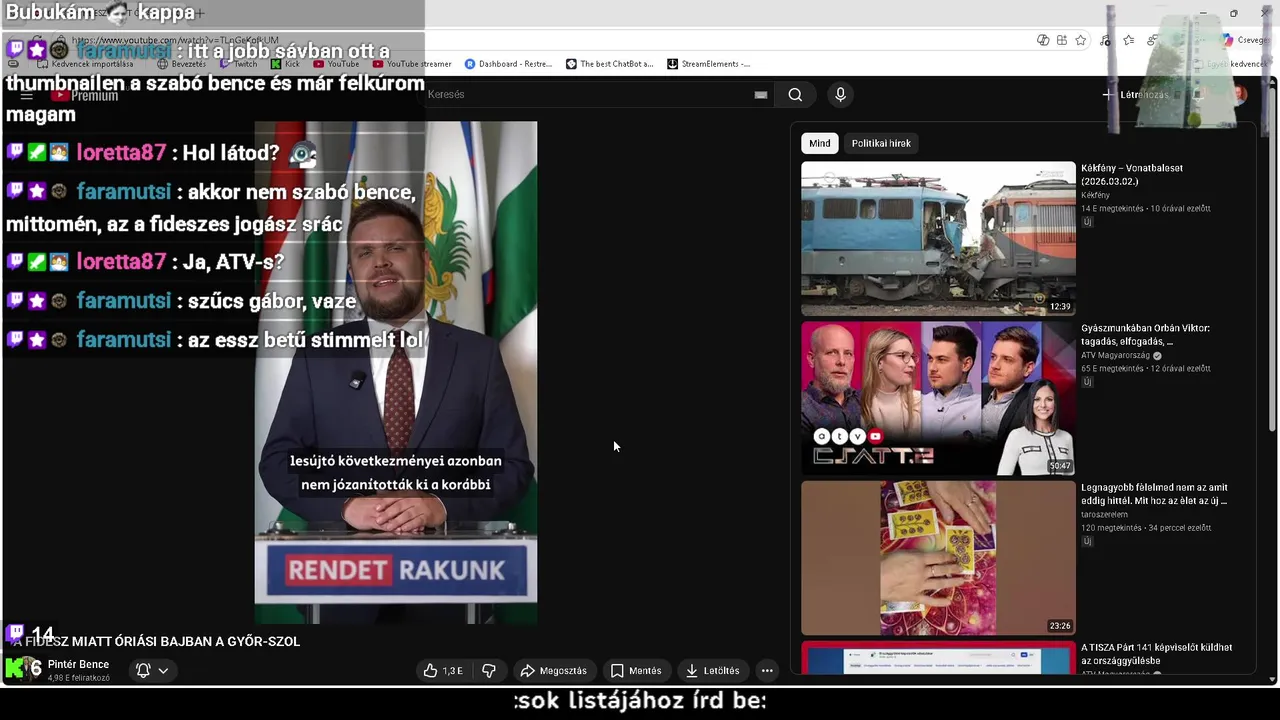Open the Copilot Csevegés button
This screenshot has height=720, width=1280.
1244,40
